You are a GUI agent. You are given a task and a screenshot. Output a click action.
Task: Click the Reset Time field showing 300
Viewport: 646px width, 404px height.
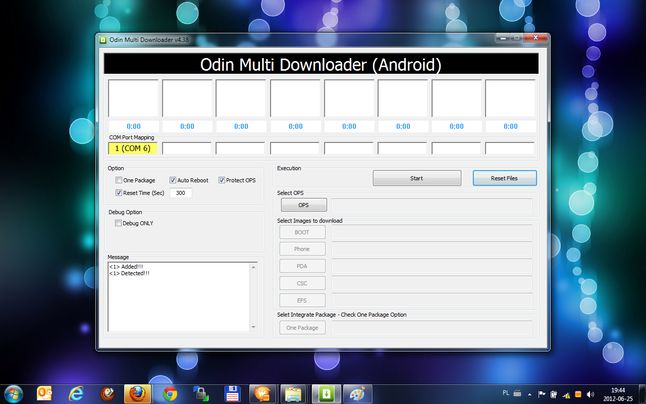click(181, 193)
